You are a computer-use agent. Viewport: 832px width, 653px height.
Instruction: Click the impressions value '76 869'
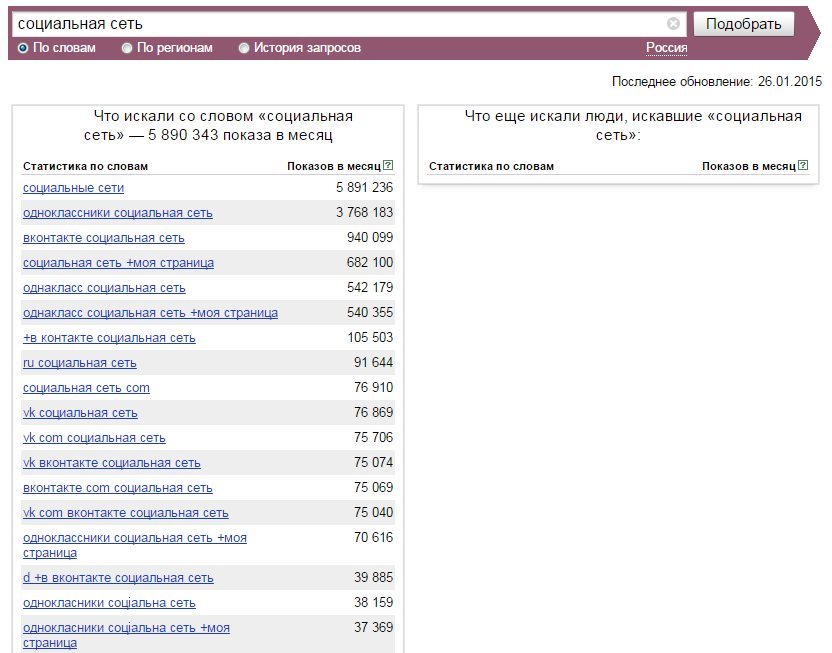373,412
